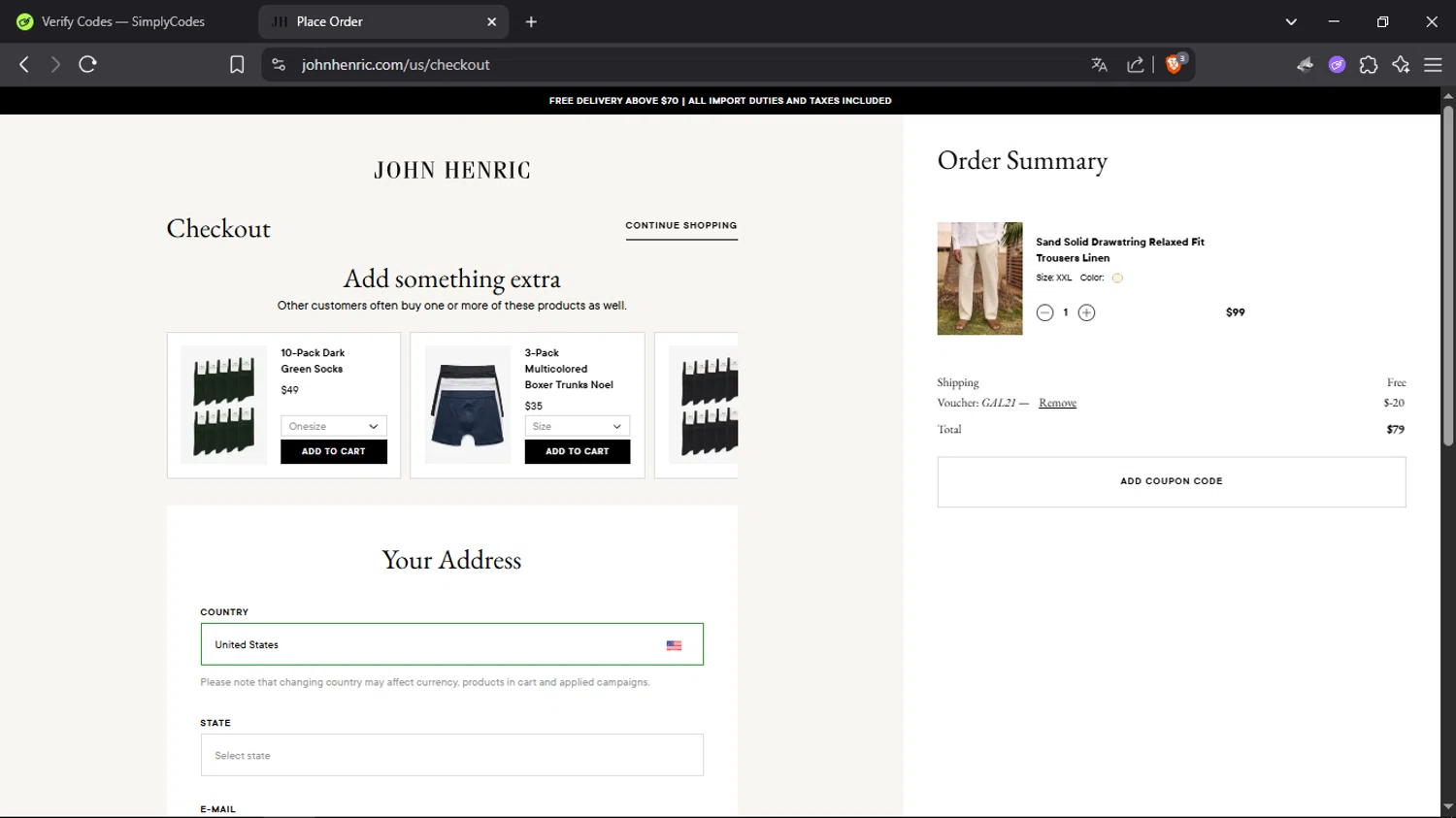
Task: Reload the checkout page
Action: (88, 64)
